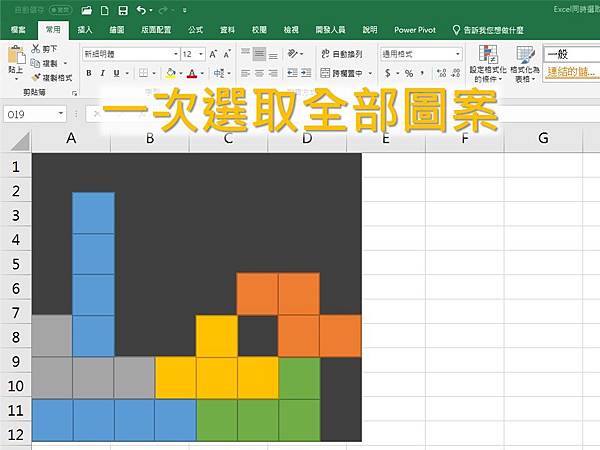Open the File tab (檔案)
600x450 pixels.
tap(18, 30)
